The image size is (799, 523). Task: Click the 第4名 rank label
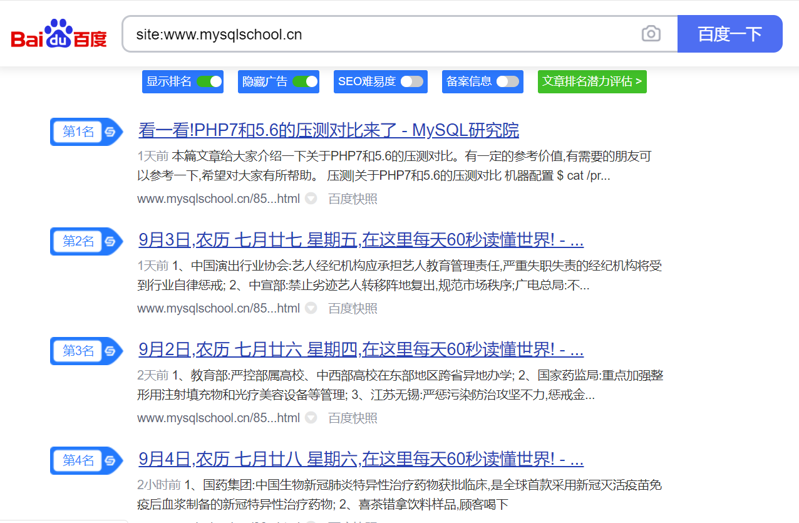tap(78, 461)
